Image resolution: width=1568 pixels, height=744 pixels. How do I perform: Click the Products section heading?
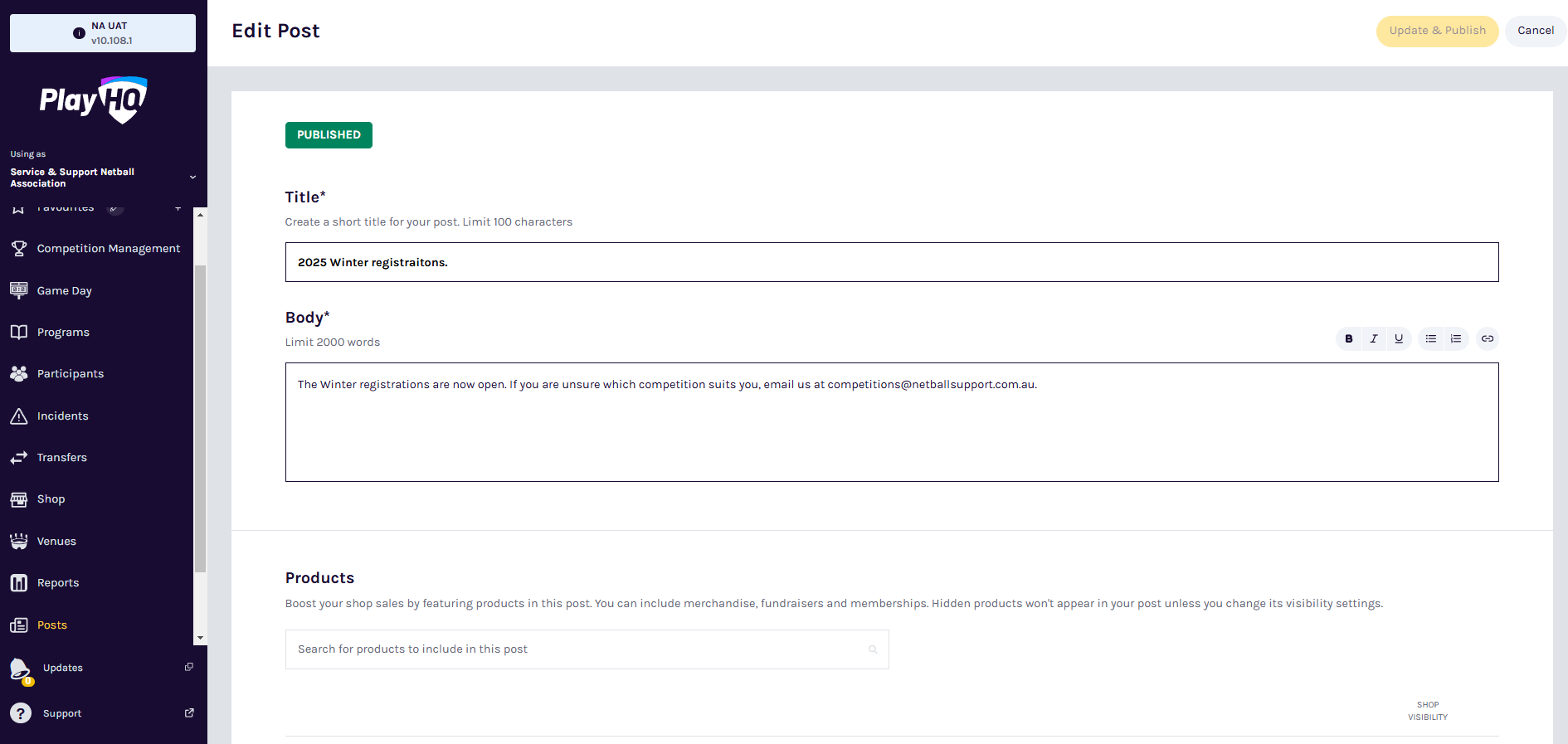[x=319, y=578]
